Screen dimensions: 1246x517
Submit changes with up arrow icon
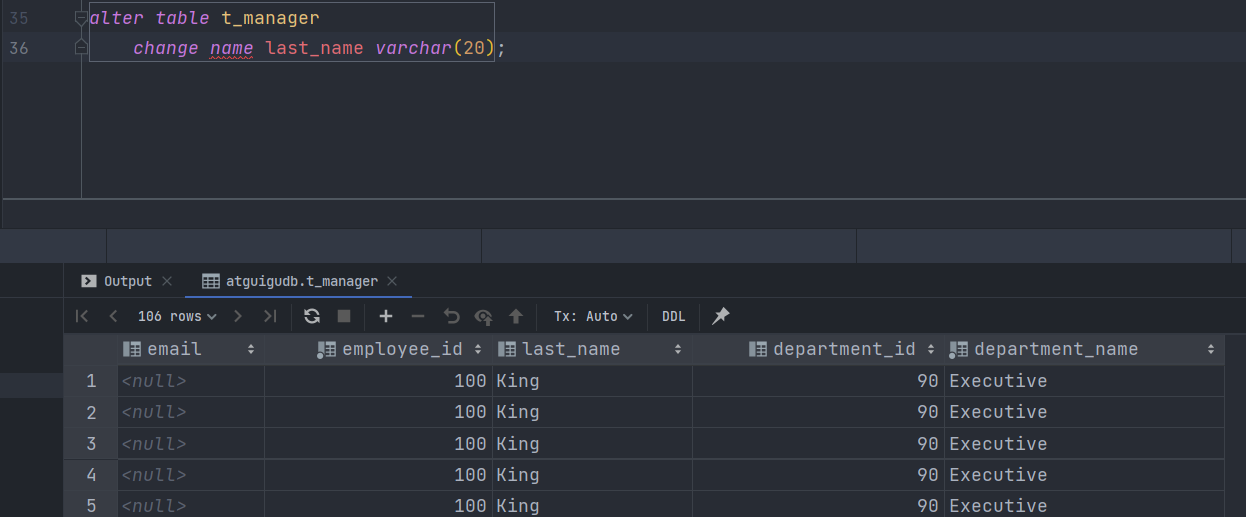[516, 316]
